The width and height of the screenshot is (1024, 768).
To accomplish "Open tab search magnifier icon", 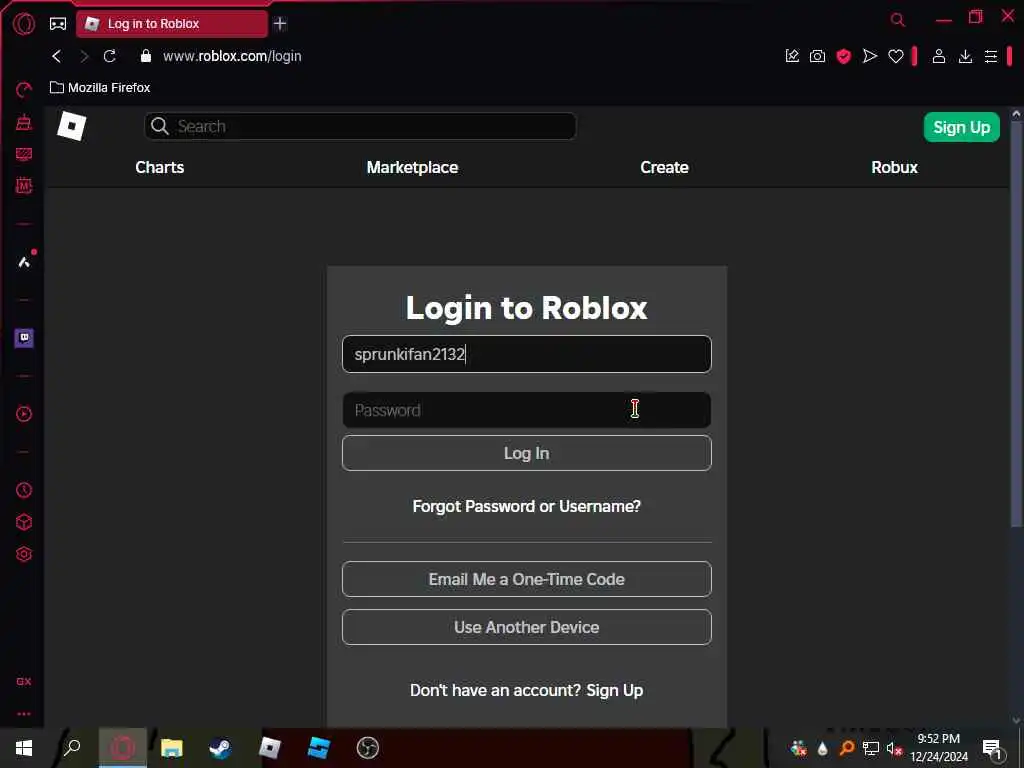I will click(x=898, y=20).
